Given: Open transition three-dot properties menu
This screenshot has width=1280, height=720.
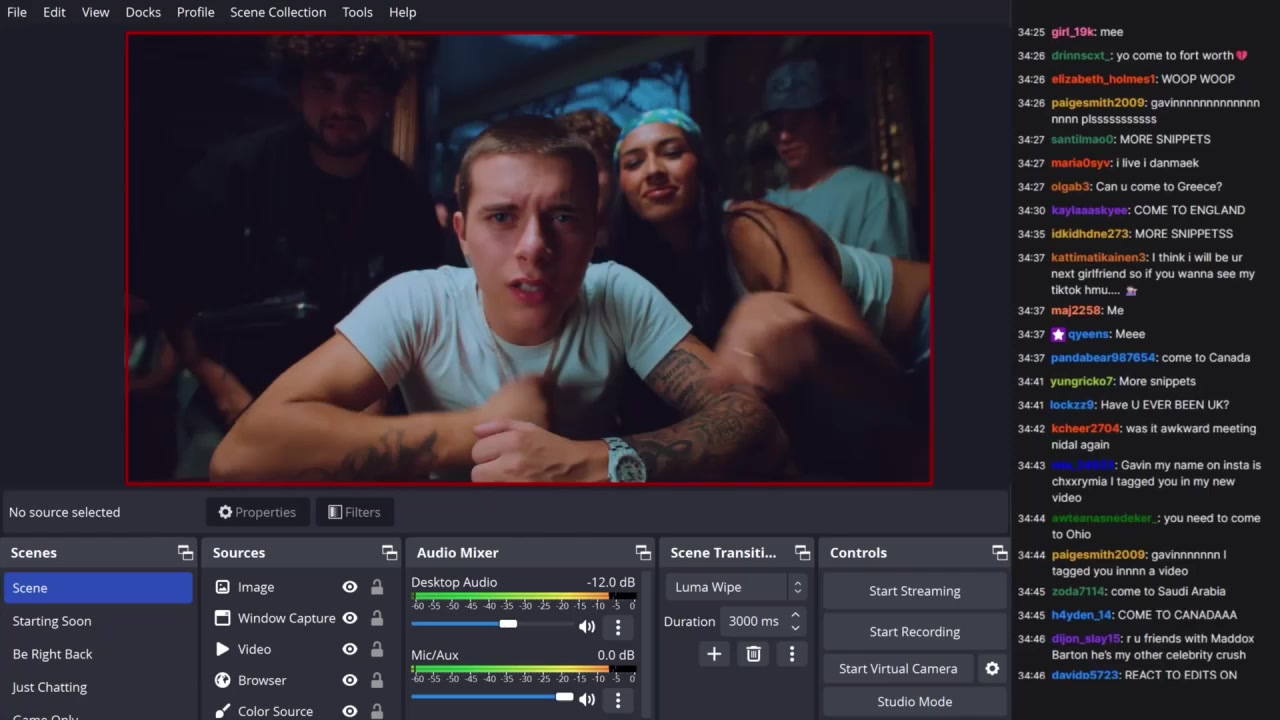Looking at the screenshot, I should coord(792,654).
